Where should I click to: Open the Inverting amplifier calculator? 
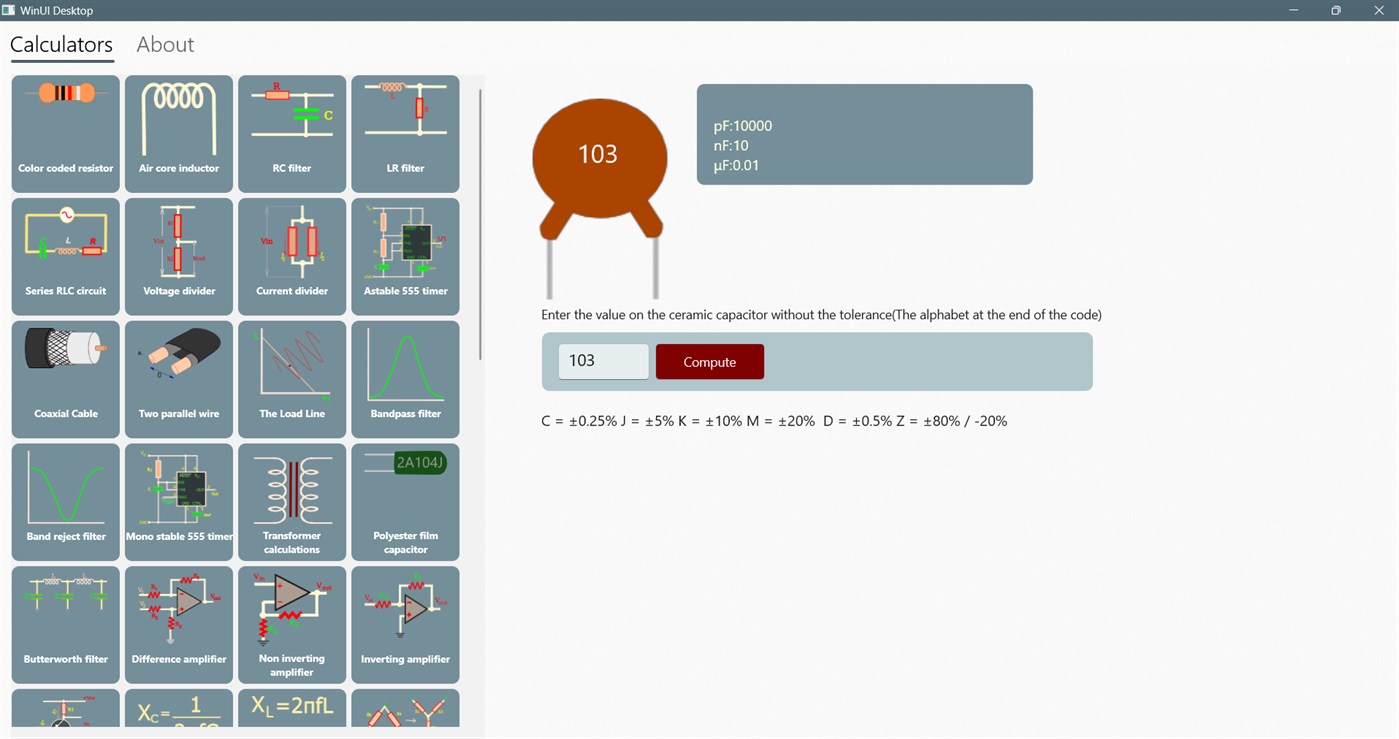click(405, 624)
